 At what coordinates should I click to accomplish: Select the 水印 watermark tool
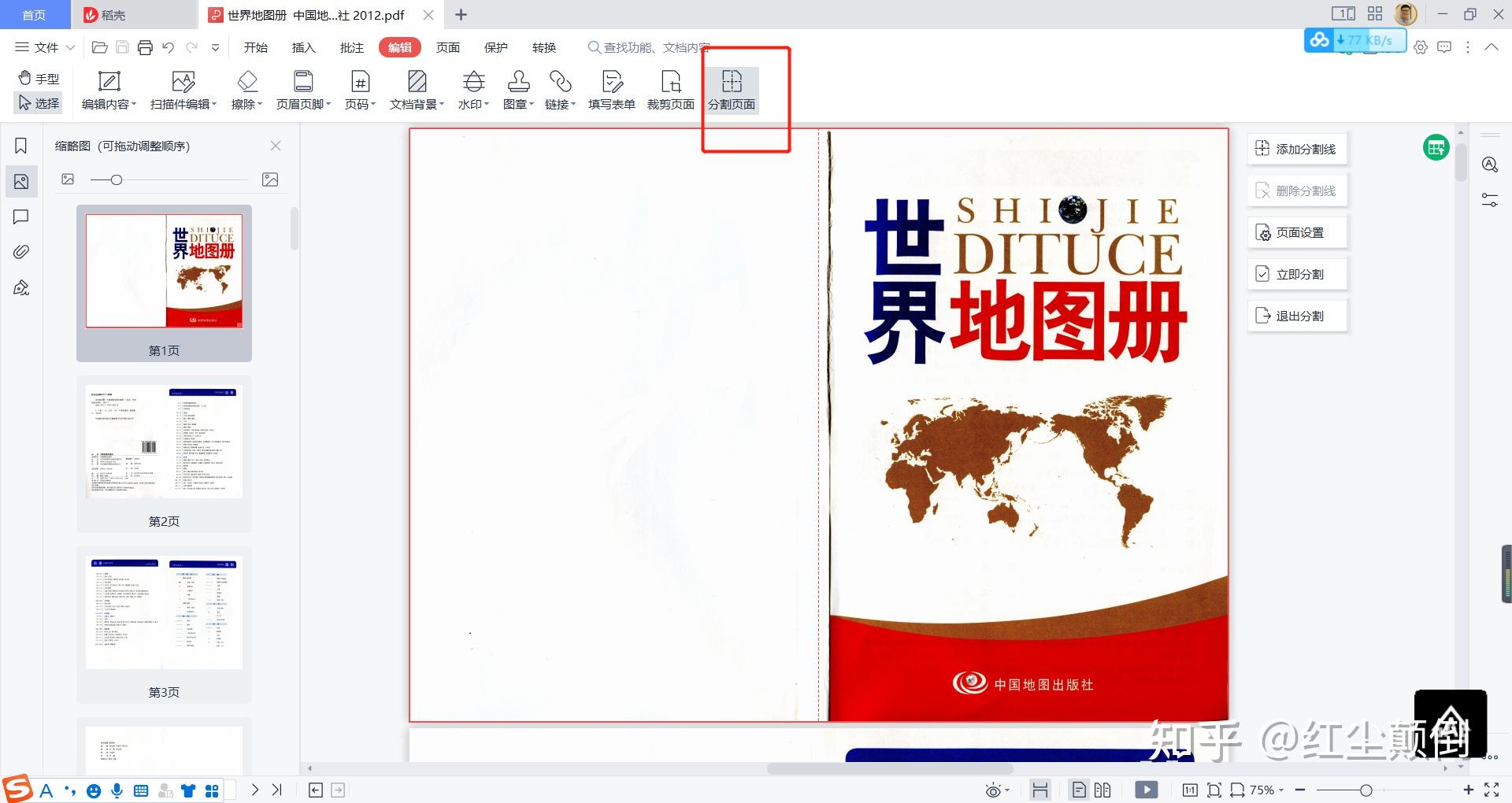[x=473, y=91]
